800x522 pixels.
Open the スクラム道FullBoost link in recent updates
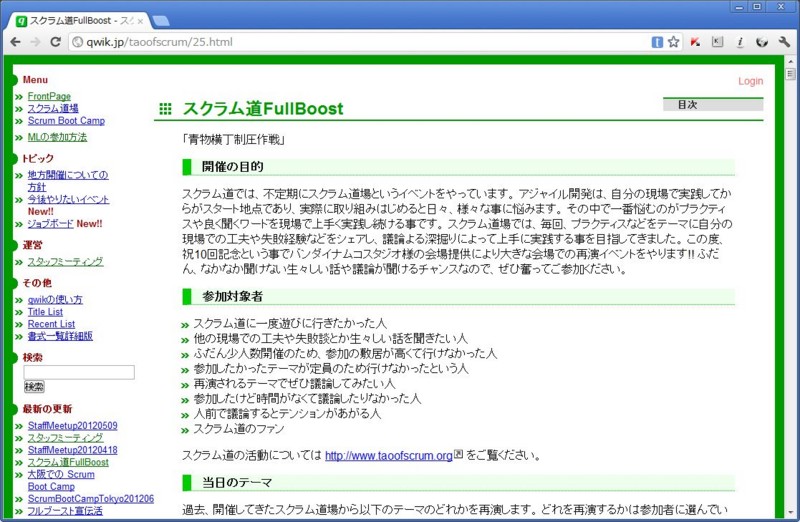click(68, 462)
